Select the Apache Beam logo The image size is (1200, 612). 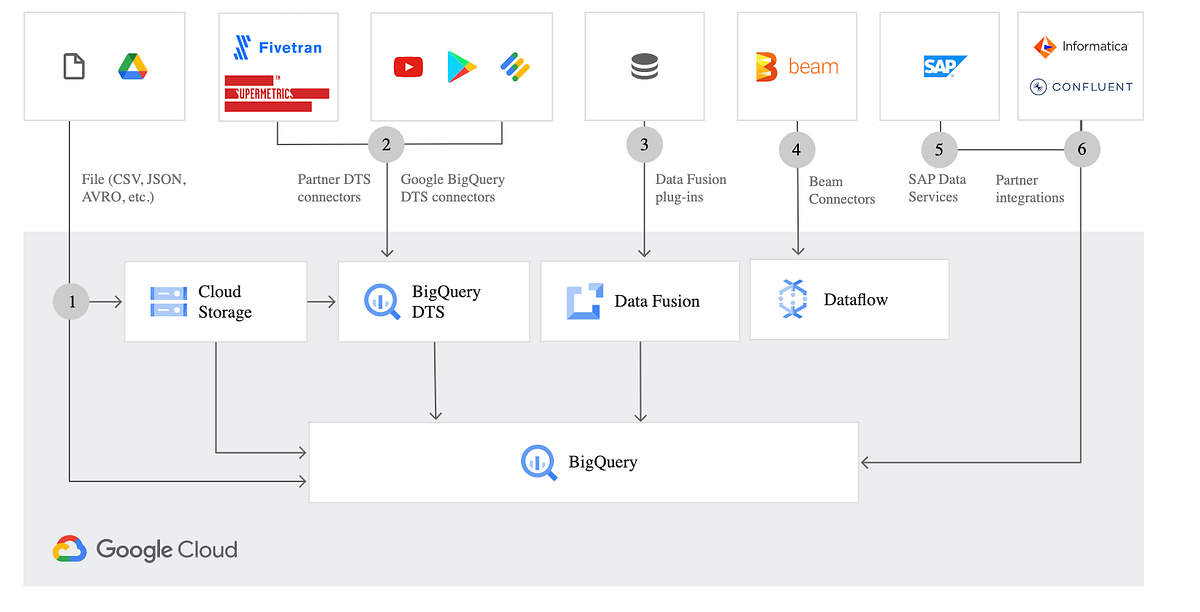pyautogui.click(x=796, y=65)
